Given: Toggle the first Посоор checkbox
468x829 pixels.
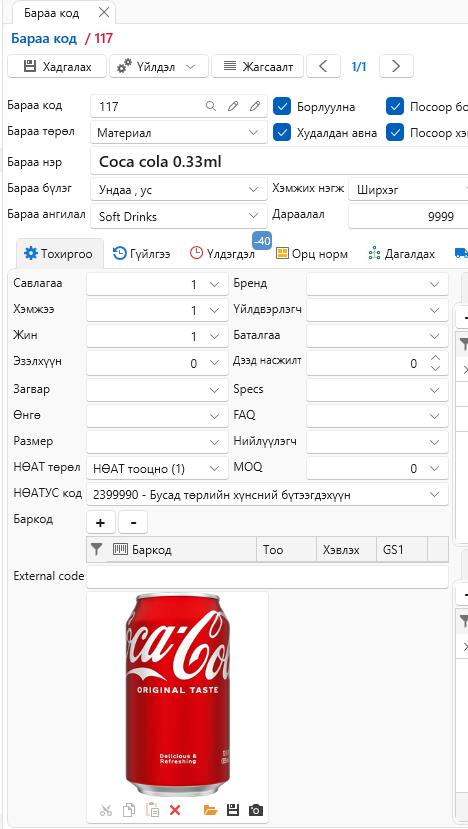Looking at the screenshot, I should [395, 106].
